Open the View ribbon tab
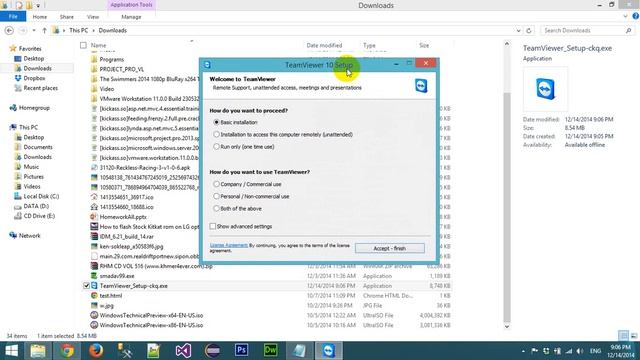Screen dimensions: 640x360 [x=93, y=17]
